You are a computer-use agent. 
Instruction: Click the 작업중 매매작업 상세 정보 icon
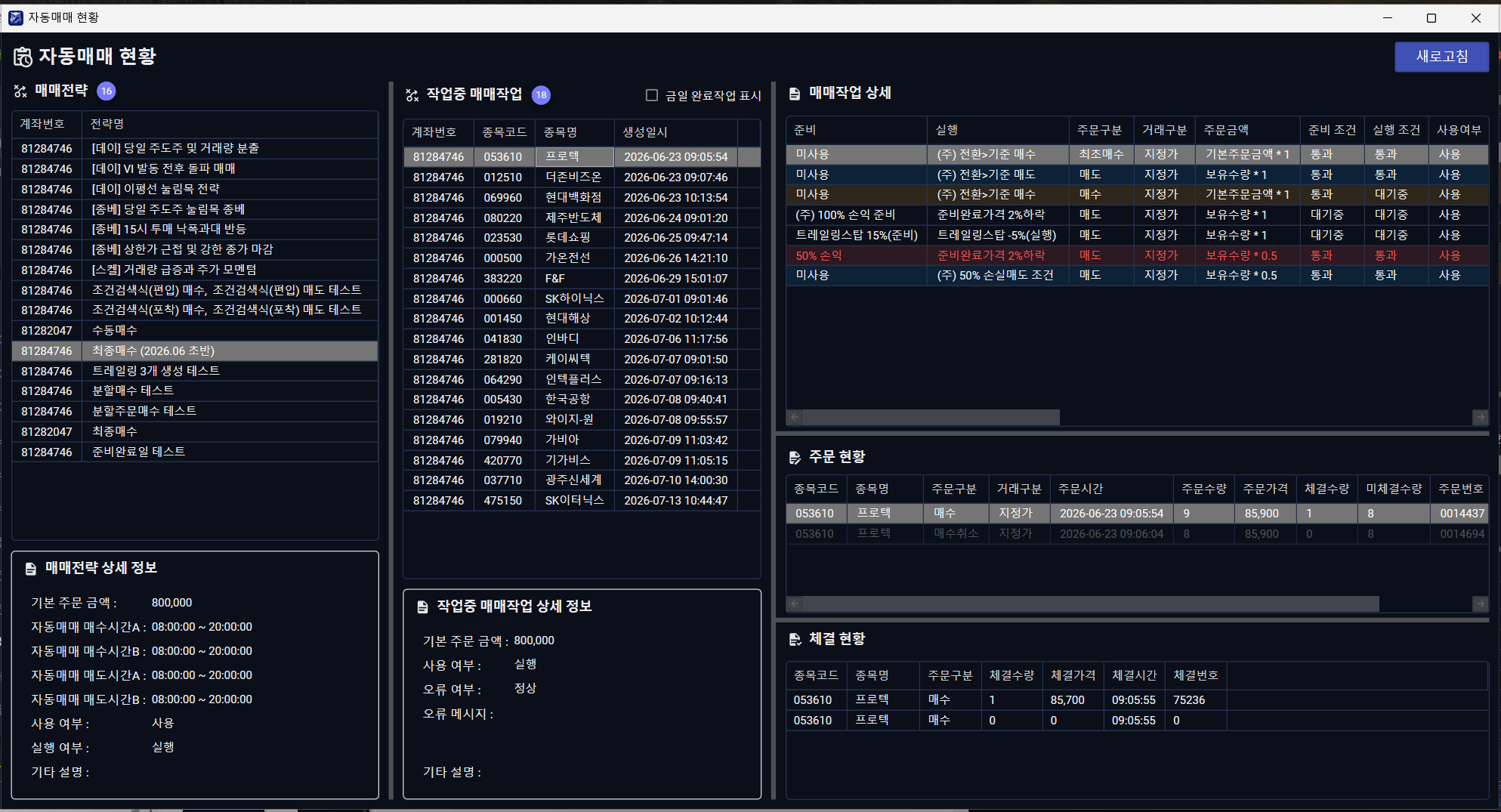tap(423, 607)
